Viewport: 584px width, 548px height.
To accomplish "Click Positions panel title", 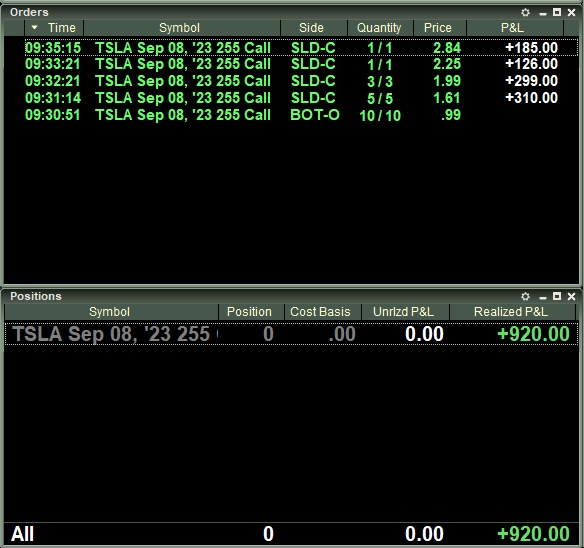I will coord(36,296).
